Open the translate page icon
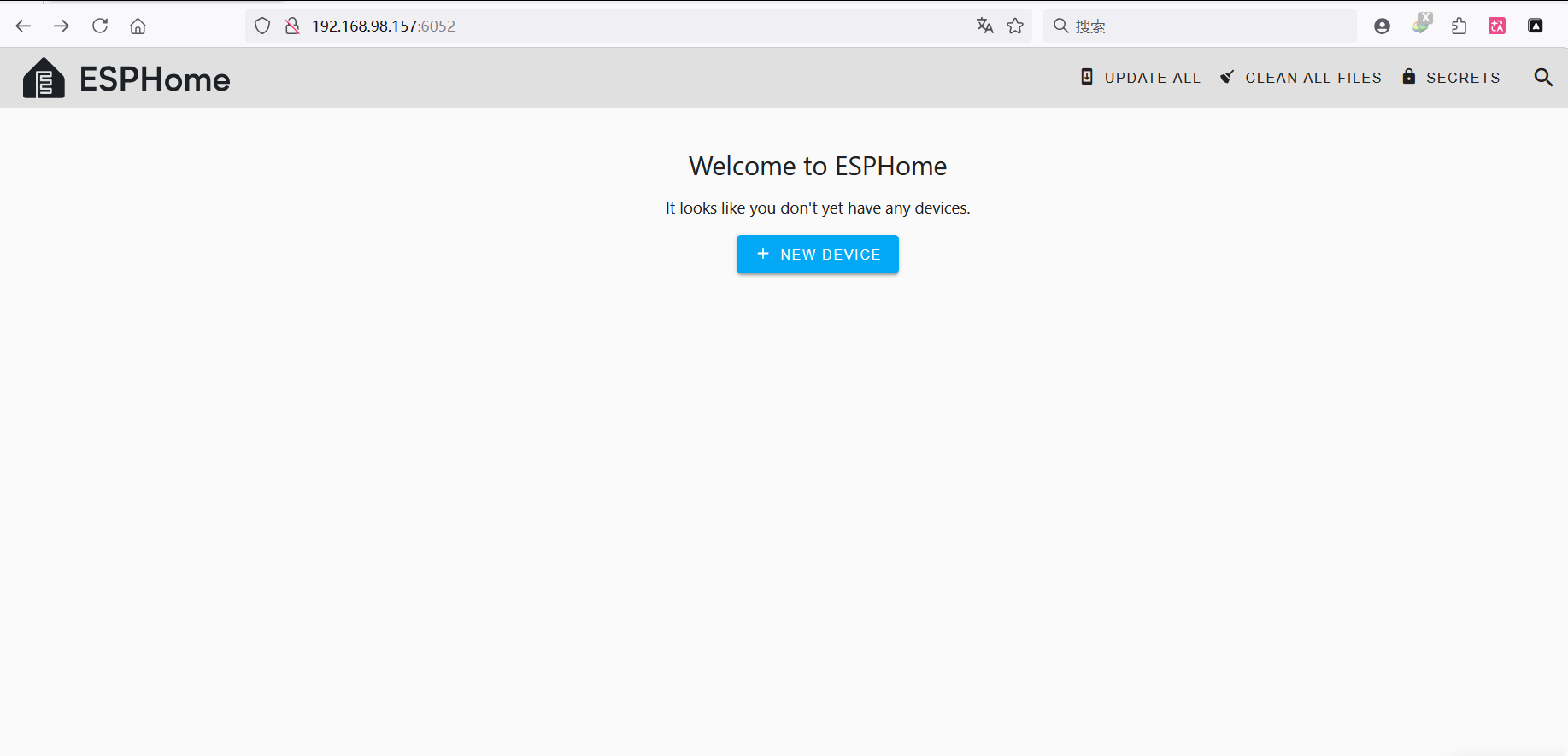 point(985,26)
